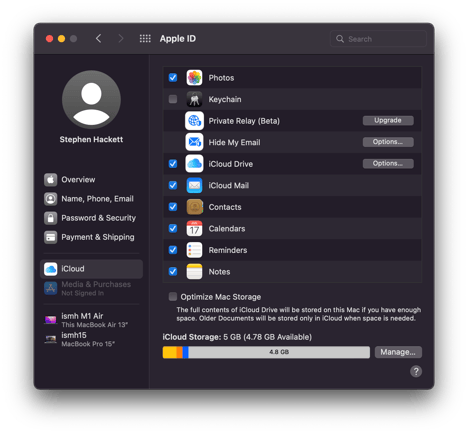
Task: Open Hide My Email Options
Action: (388, 142)
